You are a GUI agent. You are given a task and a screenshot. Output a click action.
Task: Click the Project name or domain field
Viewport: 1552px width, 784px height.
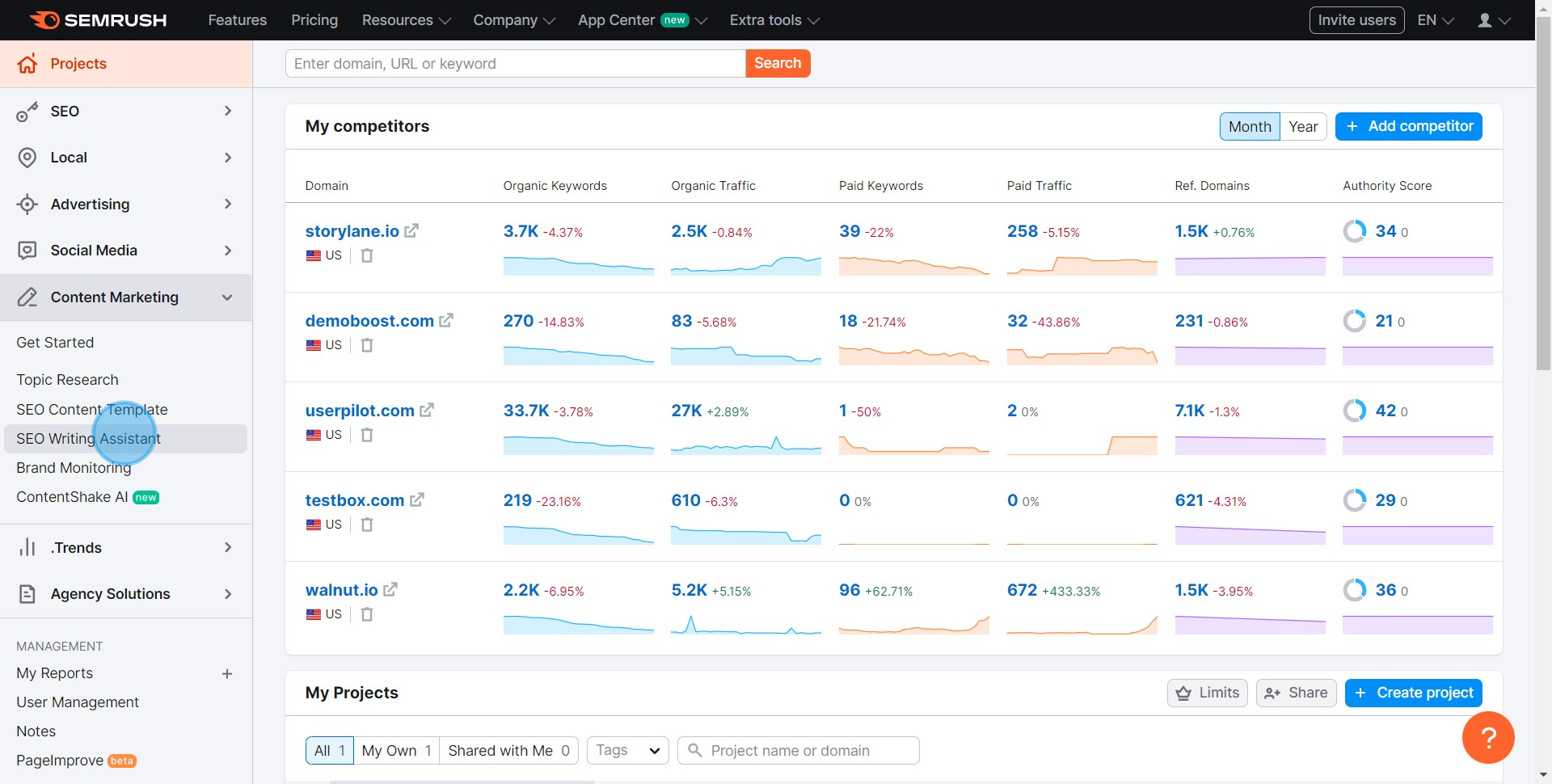click(x=799, y=751)
